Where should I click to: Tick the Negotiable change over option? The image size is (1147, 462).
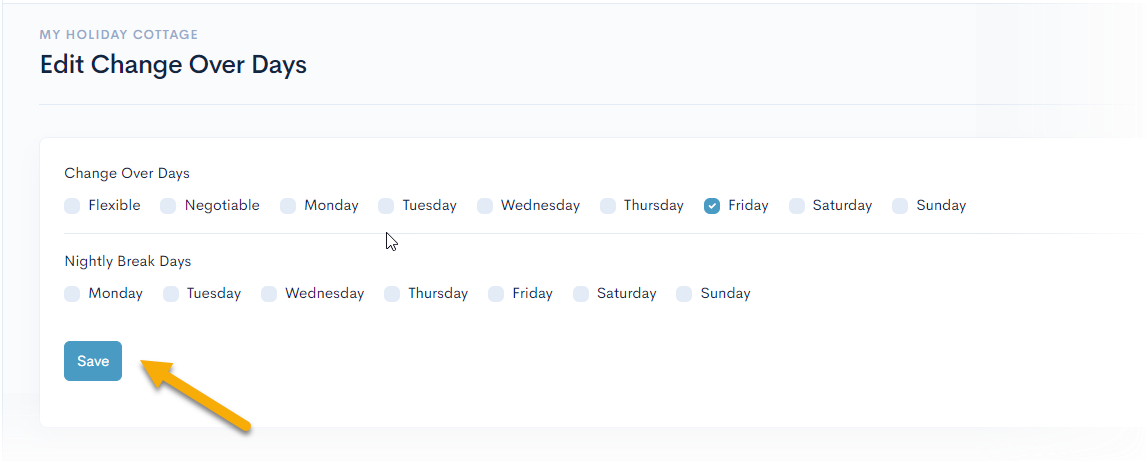click(168, 206)
